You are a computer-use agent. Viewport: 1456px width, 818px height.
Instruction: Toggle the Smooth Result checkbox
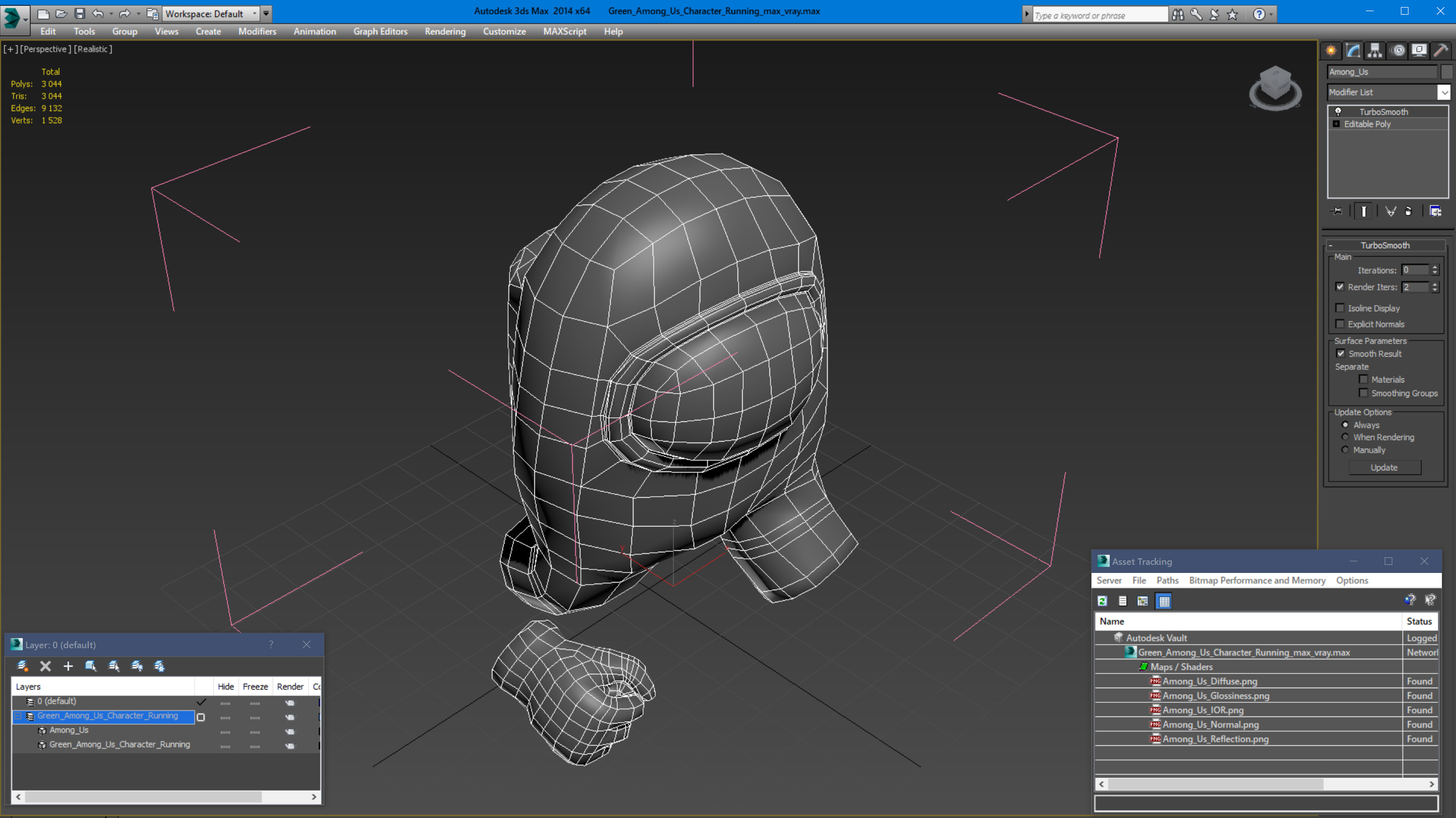click(1341, 354)
